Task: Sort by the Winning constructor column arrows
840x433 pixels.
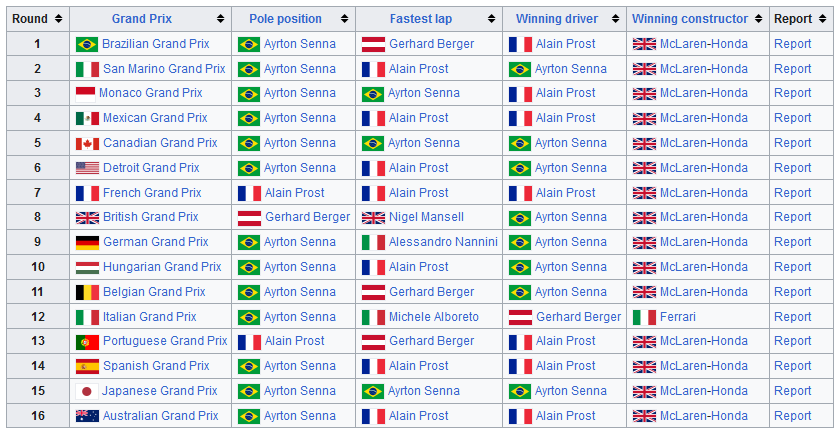Action: click(x=759, y=19)
